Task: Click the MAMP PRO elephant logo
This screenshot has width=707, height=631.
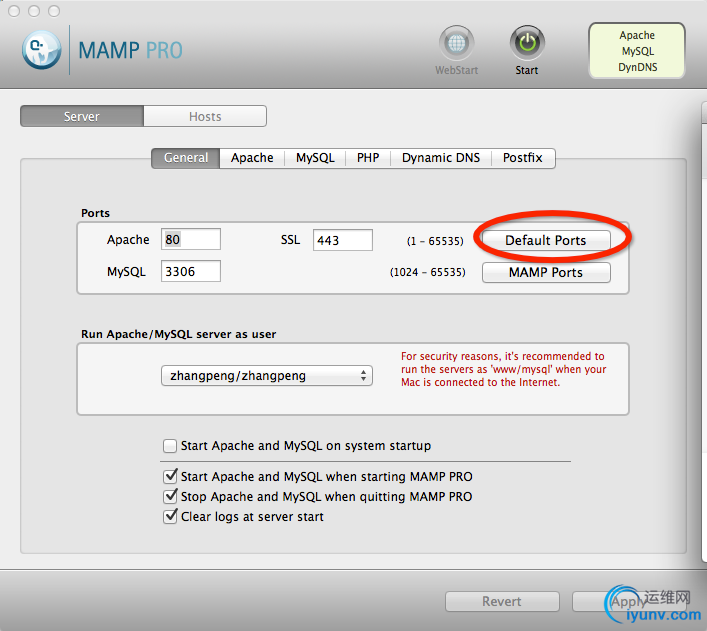Action: click(42, 50)
